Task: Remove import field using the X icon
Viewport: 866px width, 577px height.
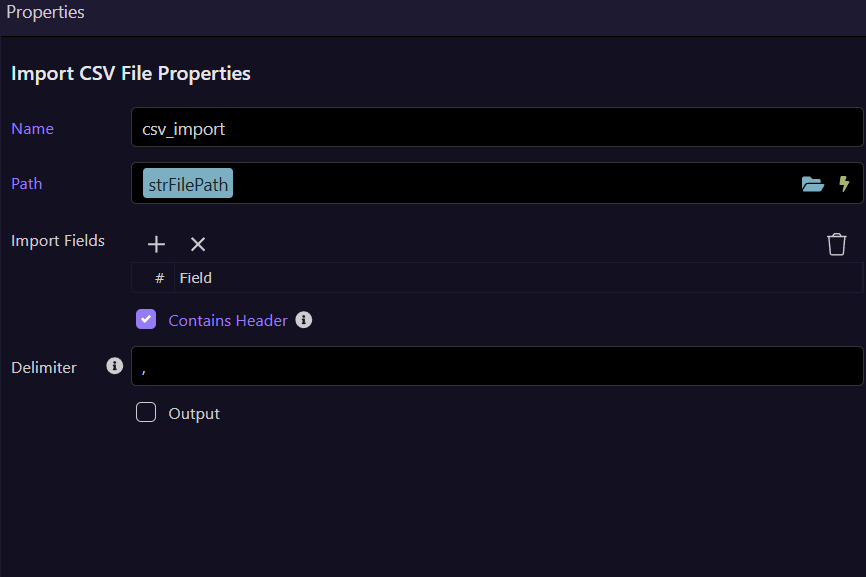Action: 198,244
